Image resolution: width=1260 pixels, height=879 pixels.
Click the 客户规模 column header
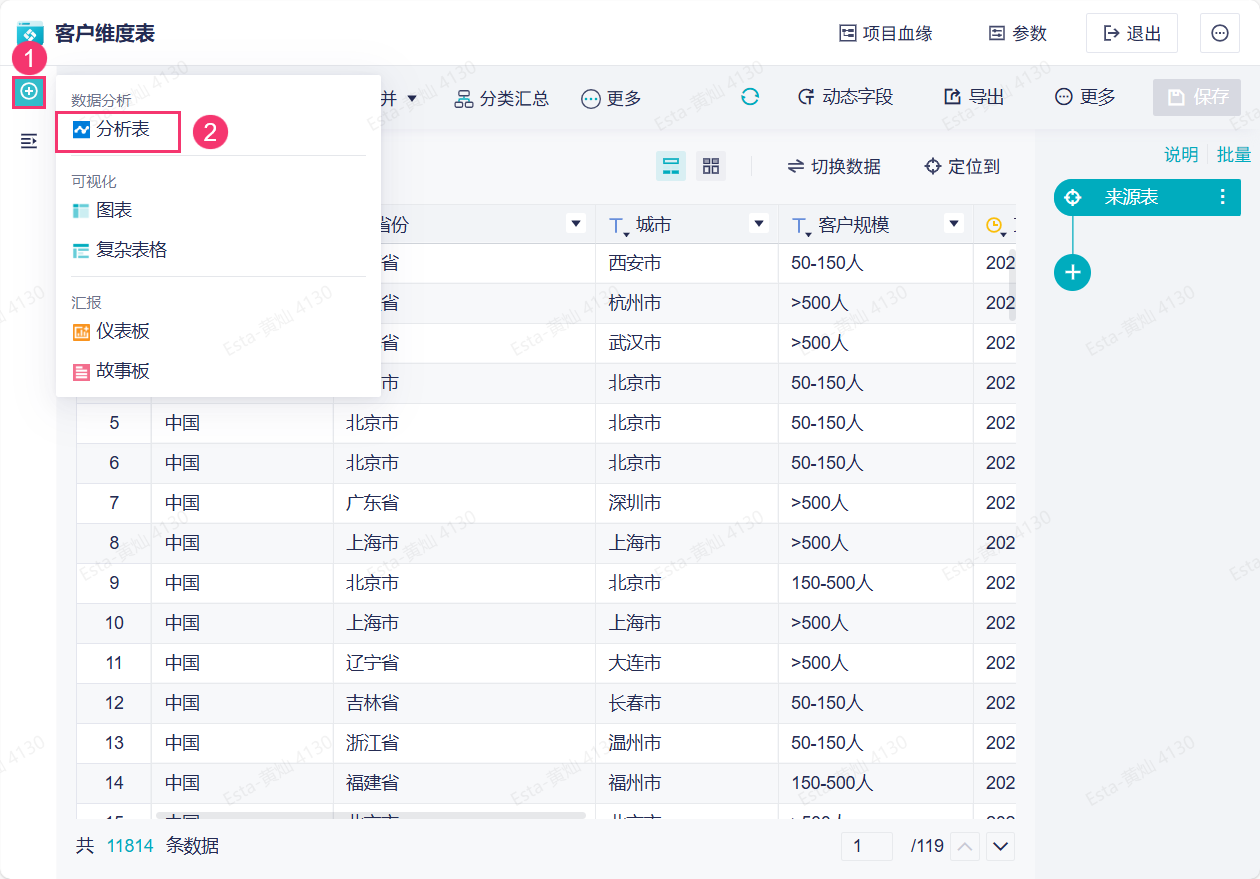(876, 225)
